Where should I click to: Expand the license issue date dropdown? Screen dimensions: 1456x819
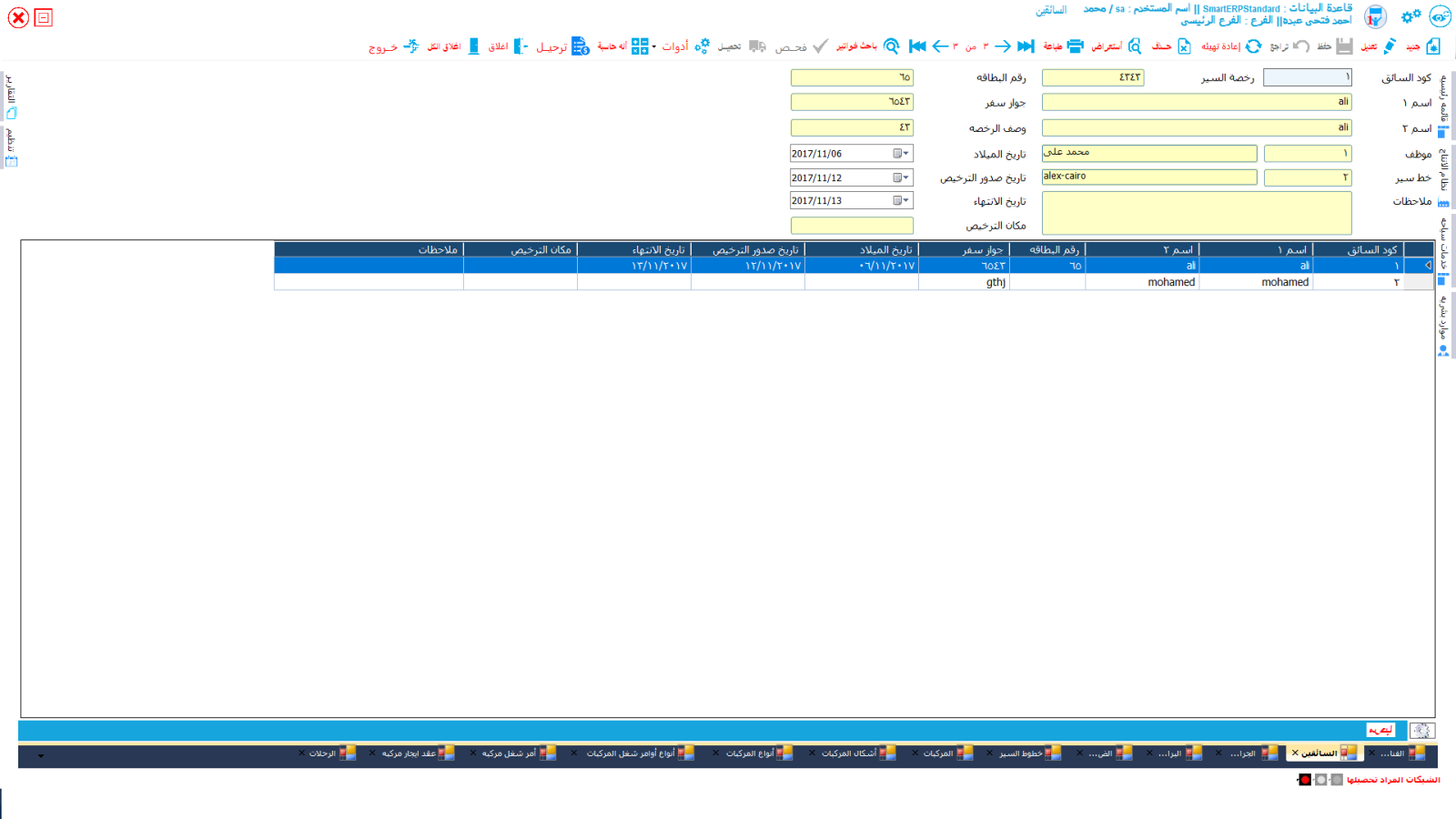coord(901,177)
